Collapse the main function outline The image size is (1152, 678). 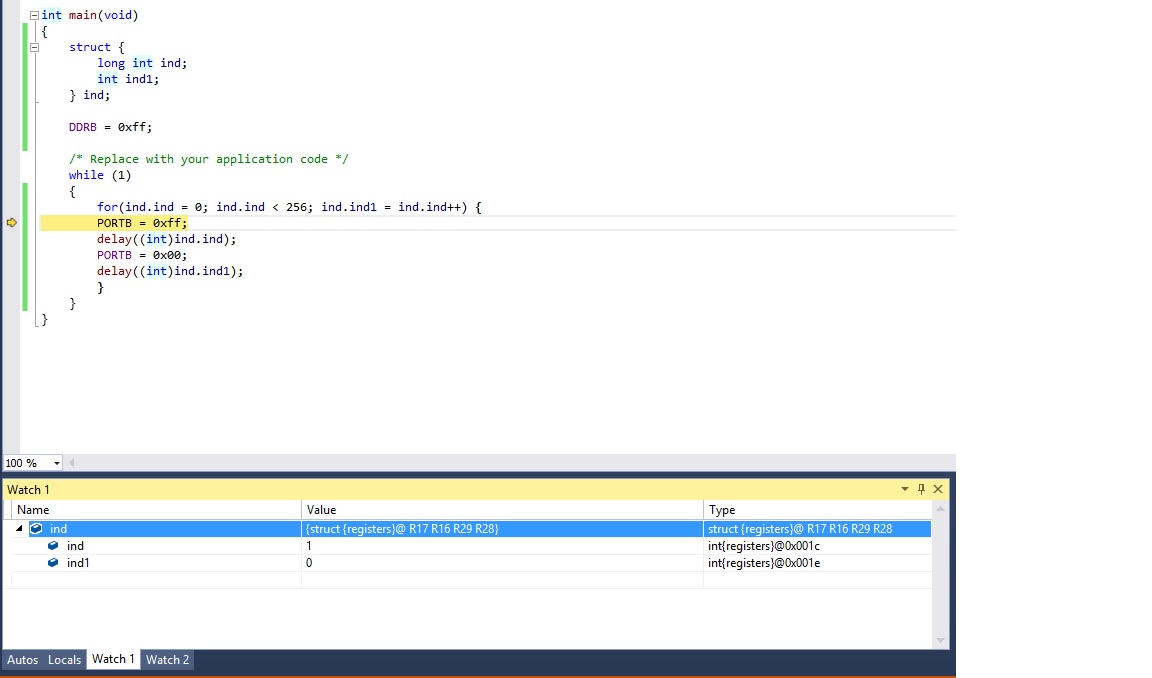pyautogui.click(x=34, y=15)
